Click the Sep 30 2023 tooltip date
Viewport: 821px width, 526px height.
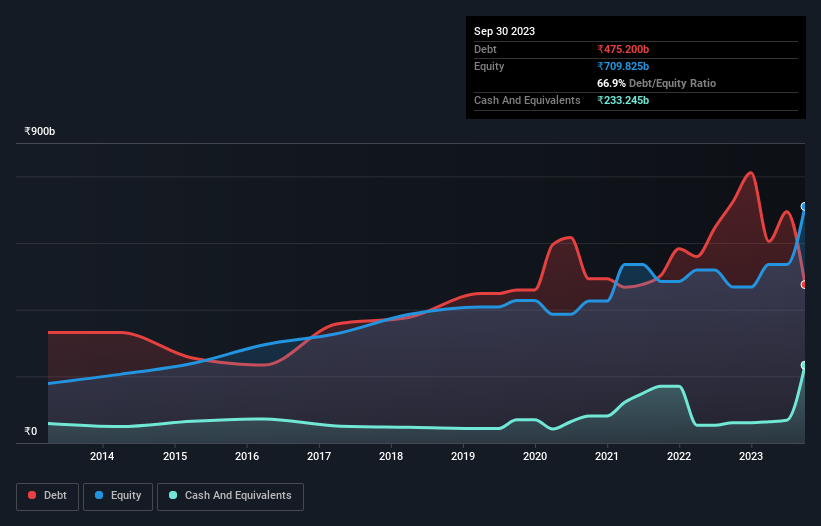[504, 31]
